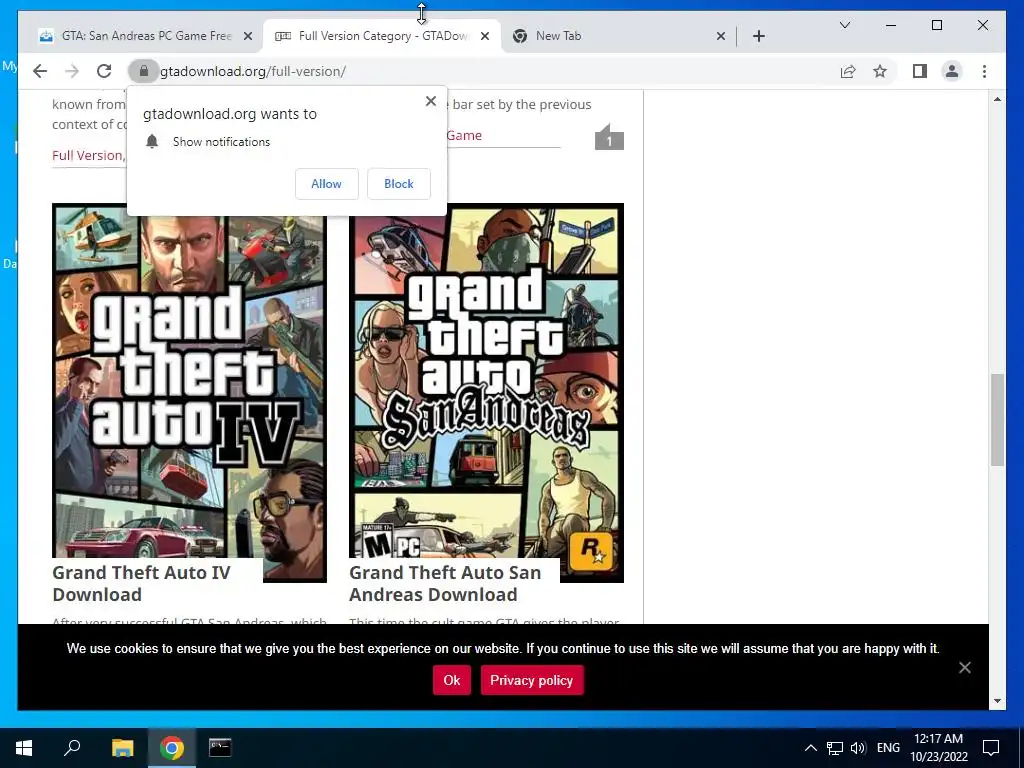
Task: Open the Windows Start menu
Action: tap(24, 748)
